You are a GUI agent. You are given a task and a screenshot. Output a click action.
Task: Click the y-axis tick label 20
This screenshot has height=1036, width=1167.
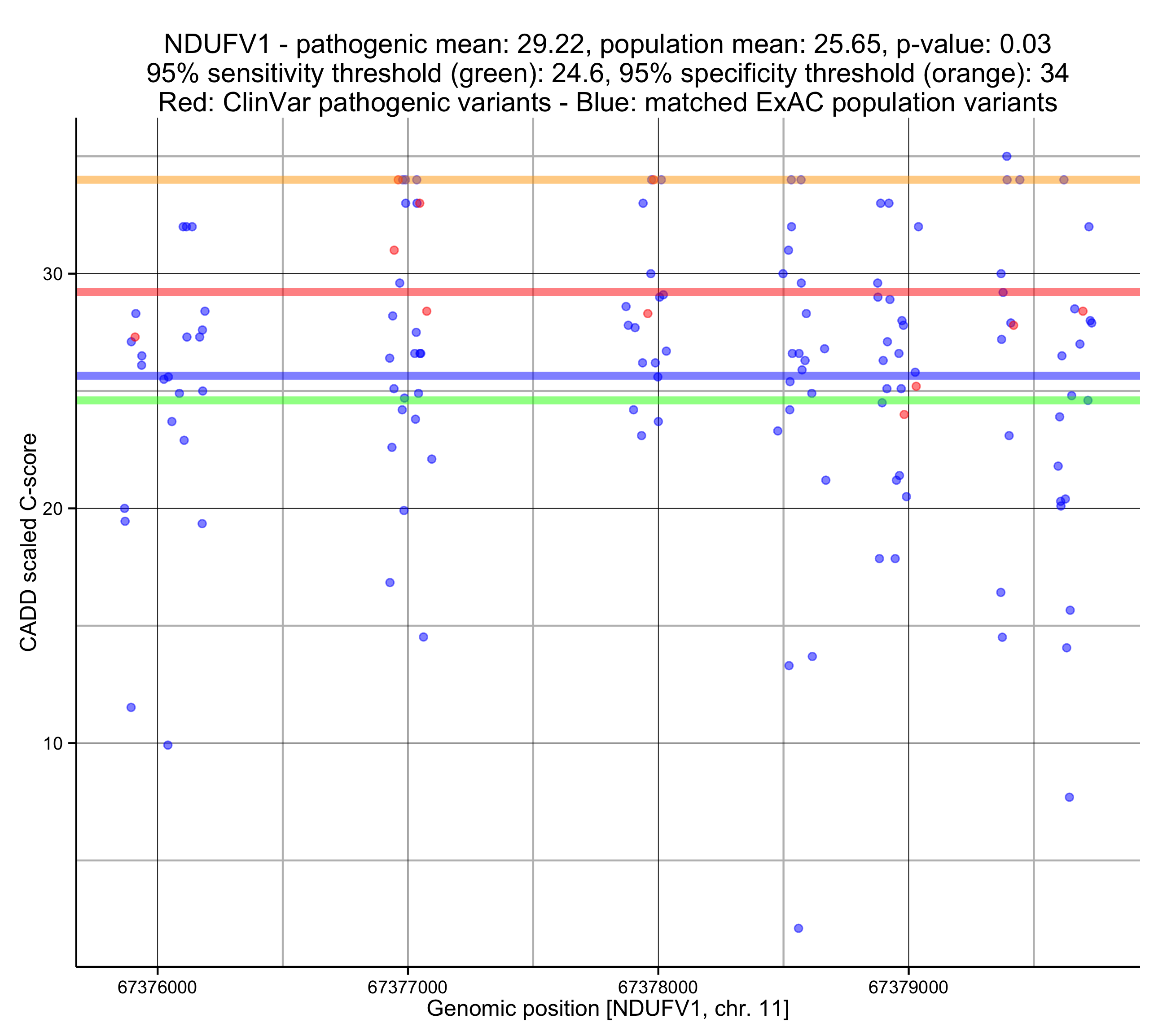click(x=53, y=509)
